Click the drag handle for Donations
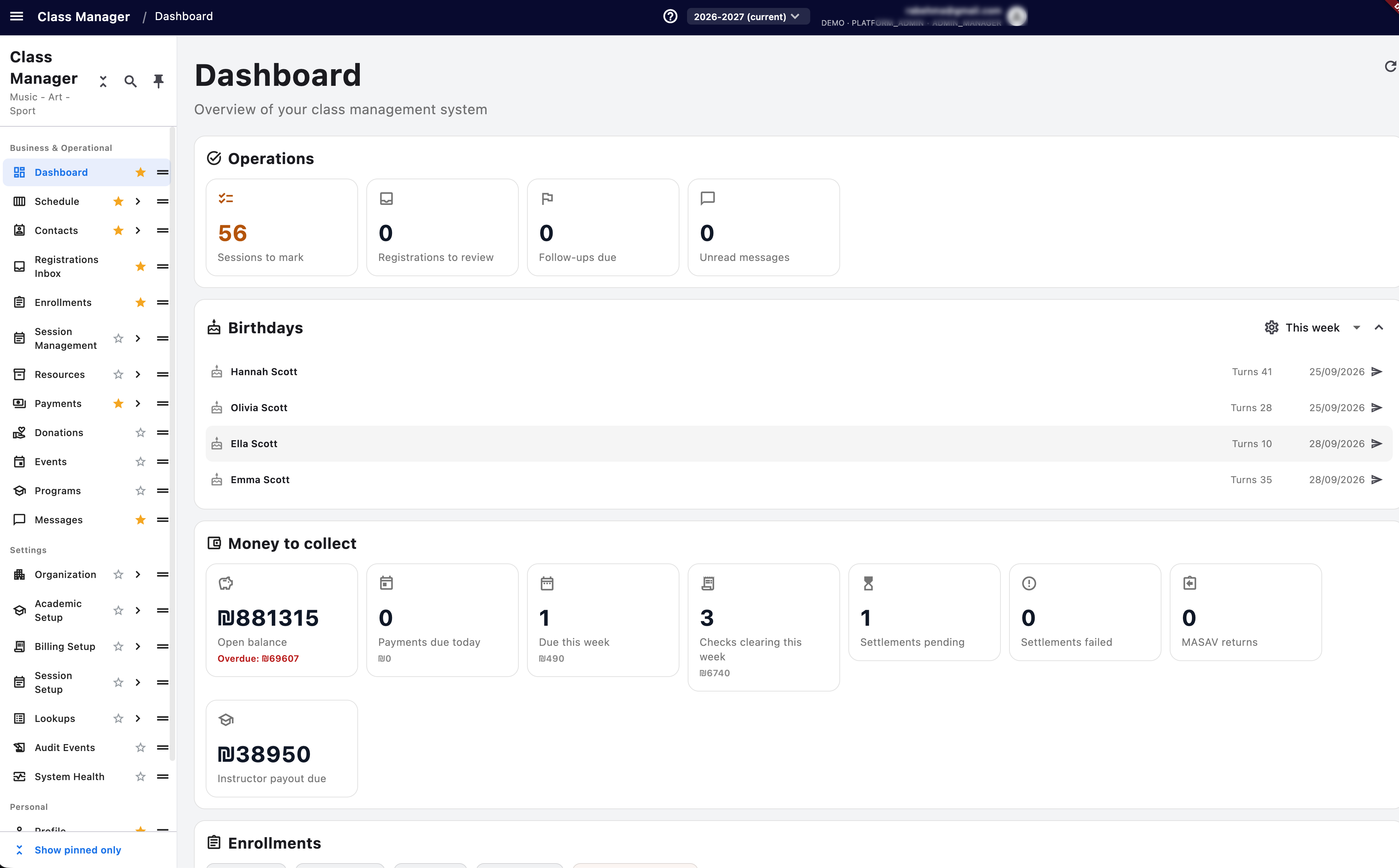 click(x=162, y=433)
